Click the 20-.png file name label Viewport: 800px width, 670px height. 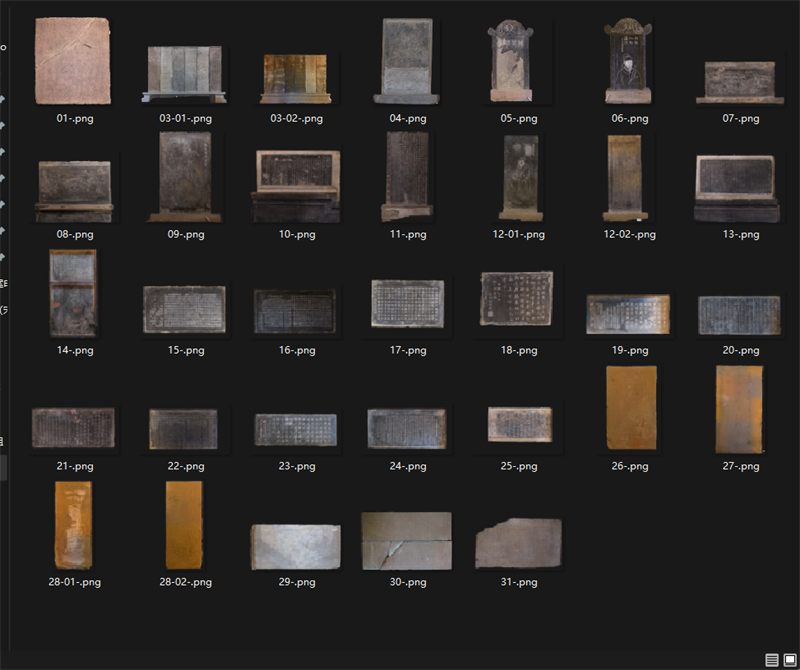tap(741, 350)
